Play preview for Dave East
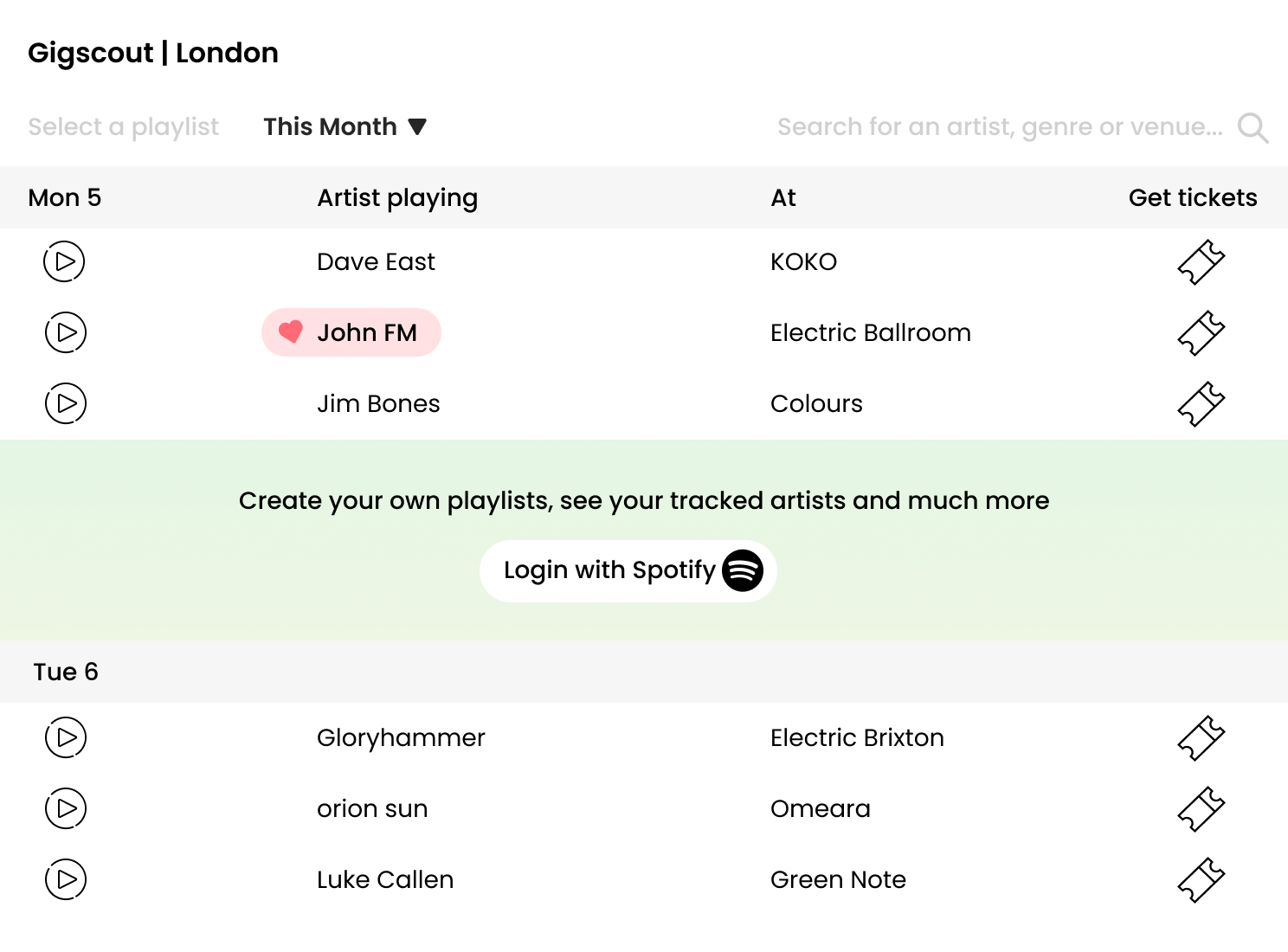Viewport: 1288px width, 952px height. click(x=65, y=261)
